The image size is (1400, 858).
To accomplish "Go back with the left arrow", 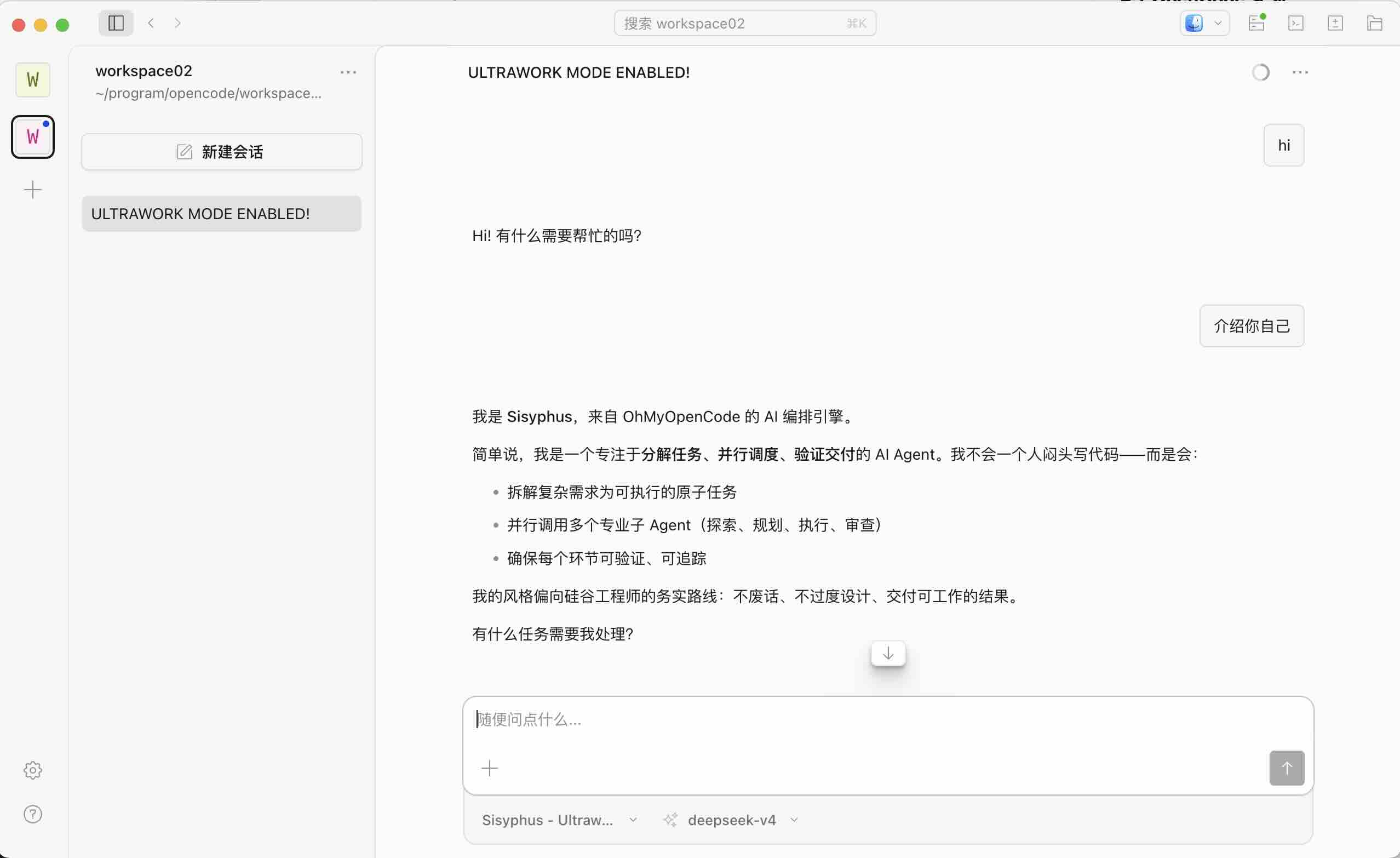I will tap(151, 24).
